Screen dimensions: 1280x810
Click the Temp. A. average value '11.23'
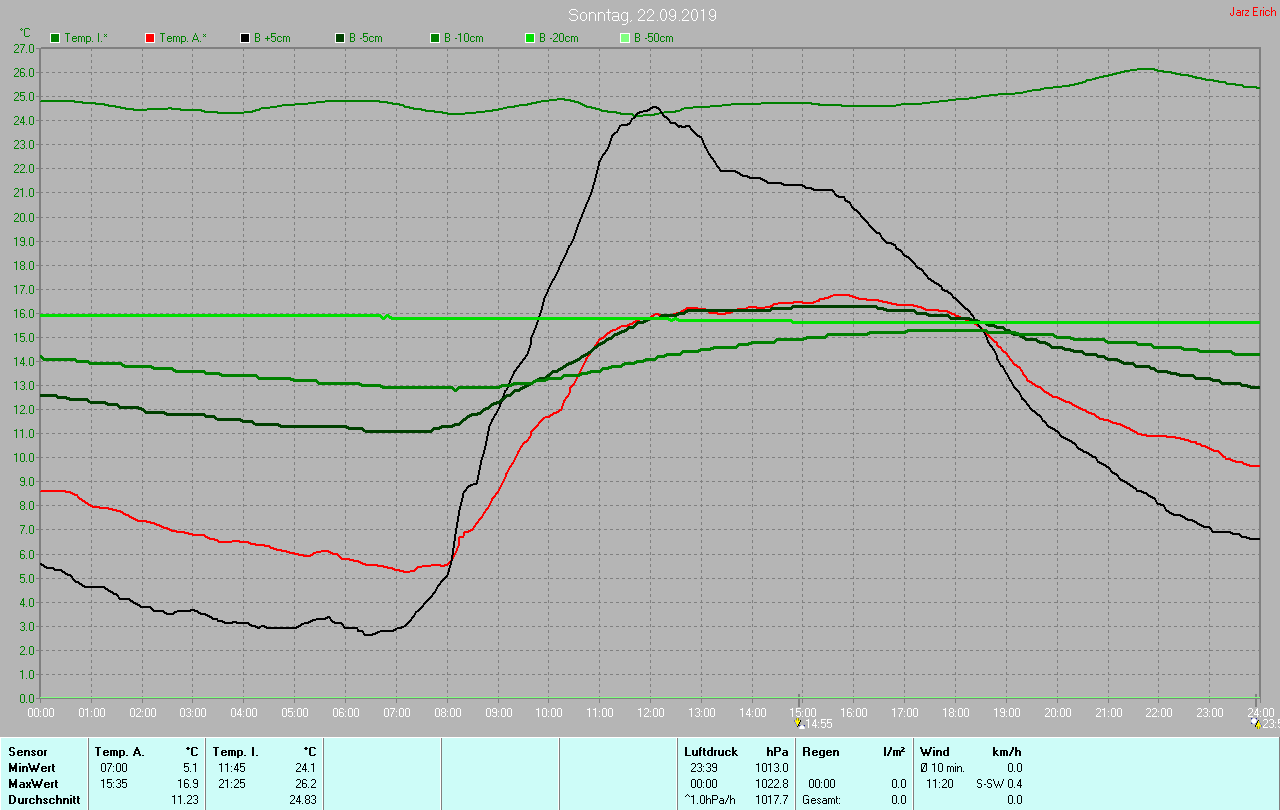point(185,800)
